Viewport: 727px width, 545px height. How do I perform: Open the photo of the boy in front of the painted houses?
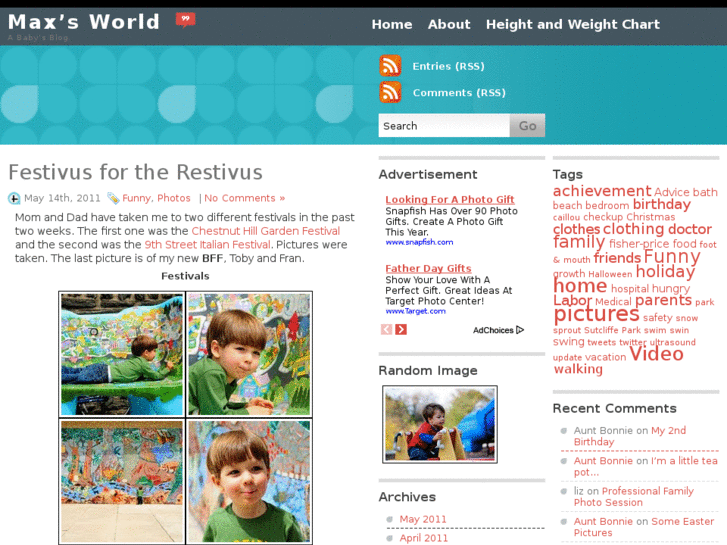(x=249, y=354)
